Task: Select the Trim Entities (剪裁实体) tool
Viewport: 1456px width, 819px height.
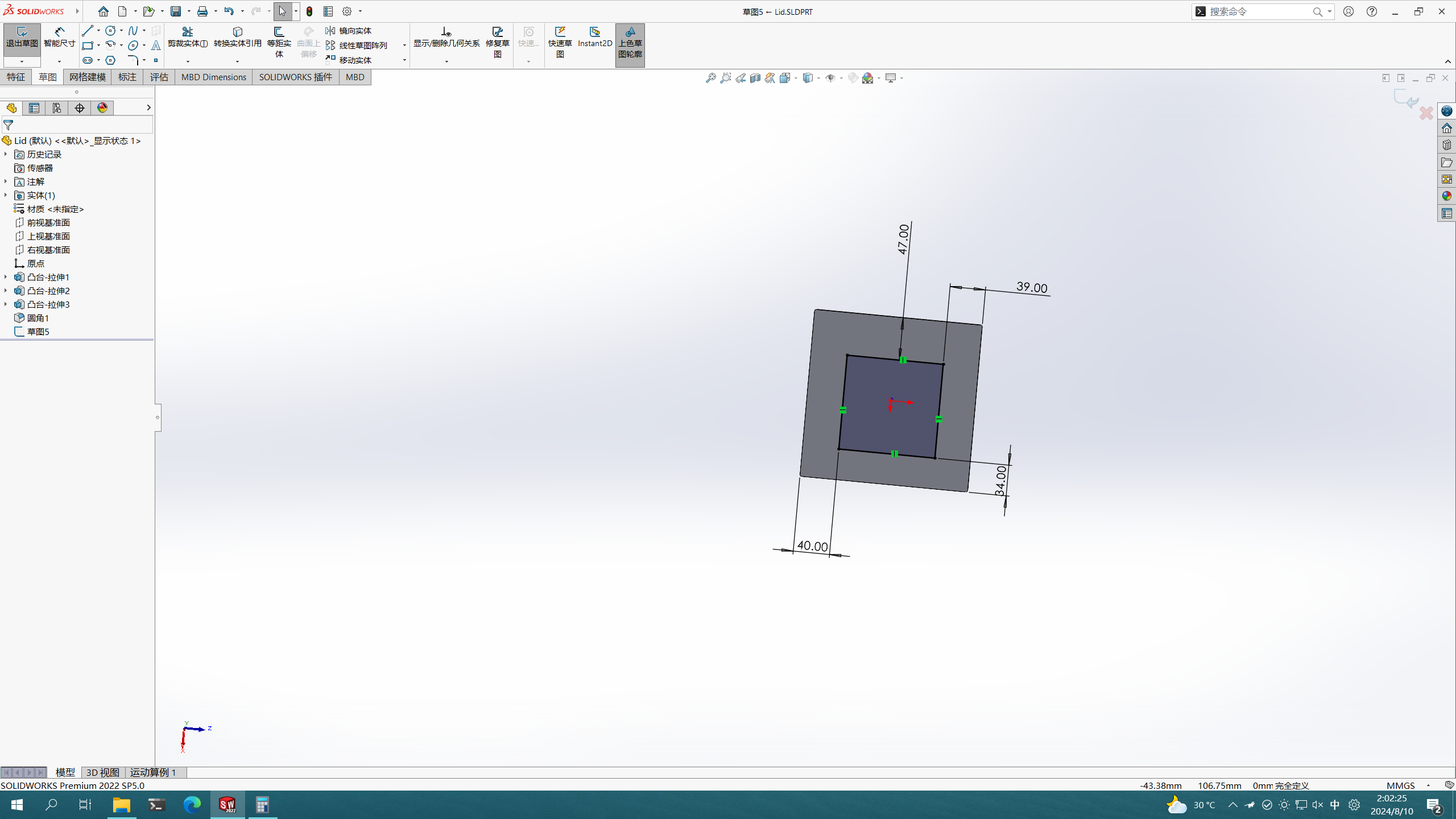Action: (187, 37)
